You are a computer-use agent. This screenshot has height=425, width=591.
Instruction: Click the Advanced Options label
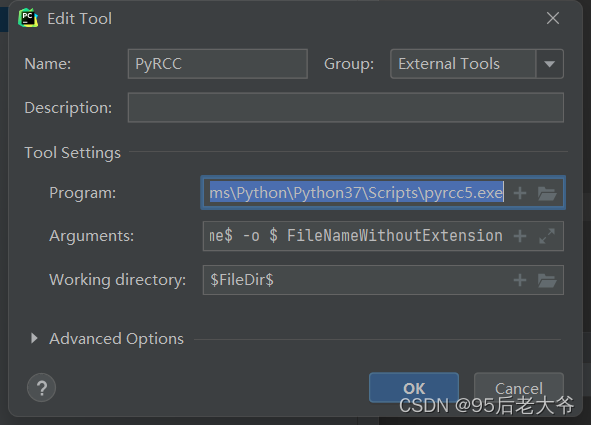116,339
